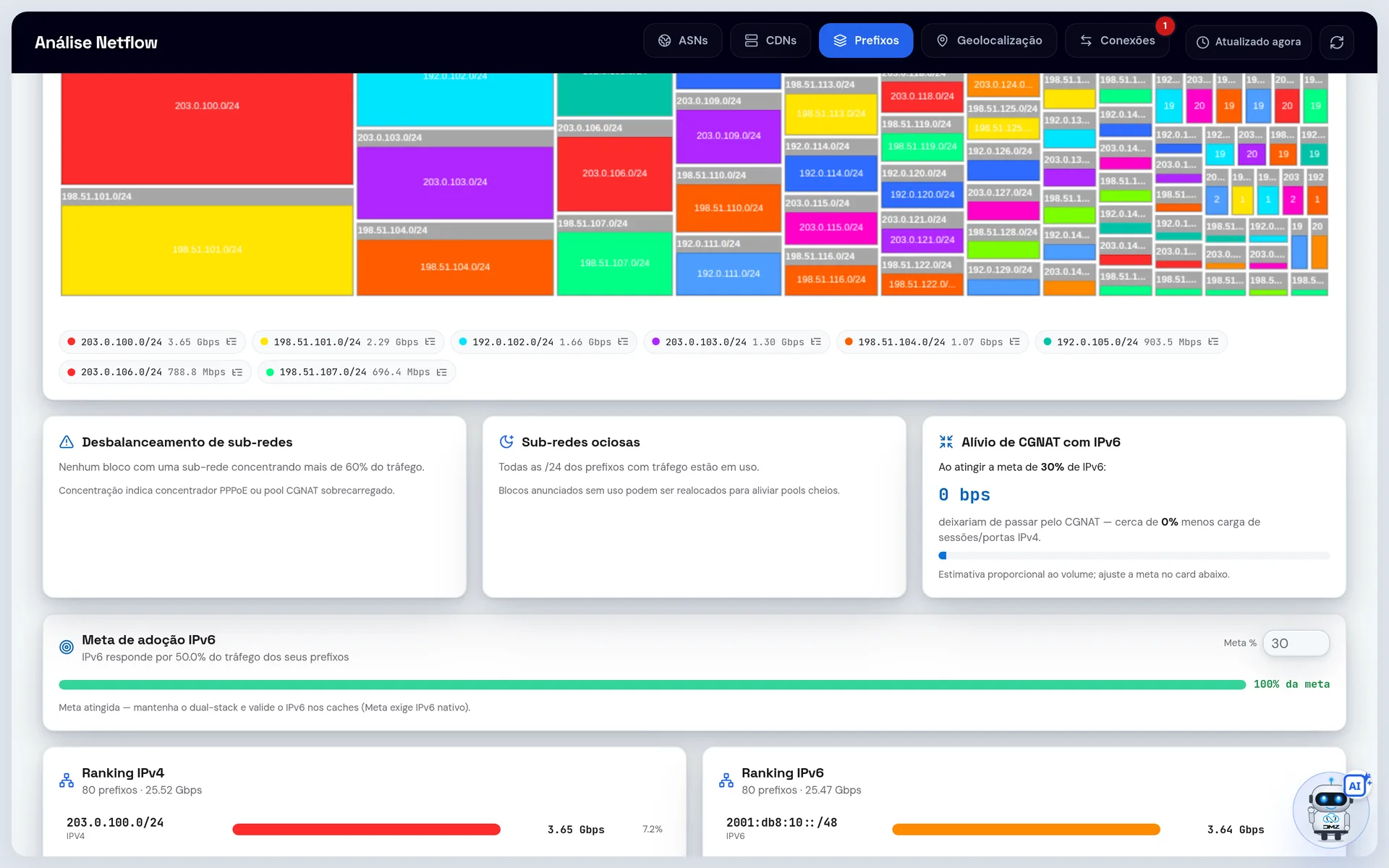The width and height of the screenshot is (1389, 868).
Task: Open list icon on 203.0.100.0/24 chip
Action: pyautogui.click(x=231, y=342)
